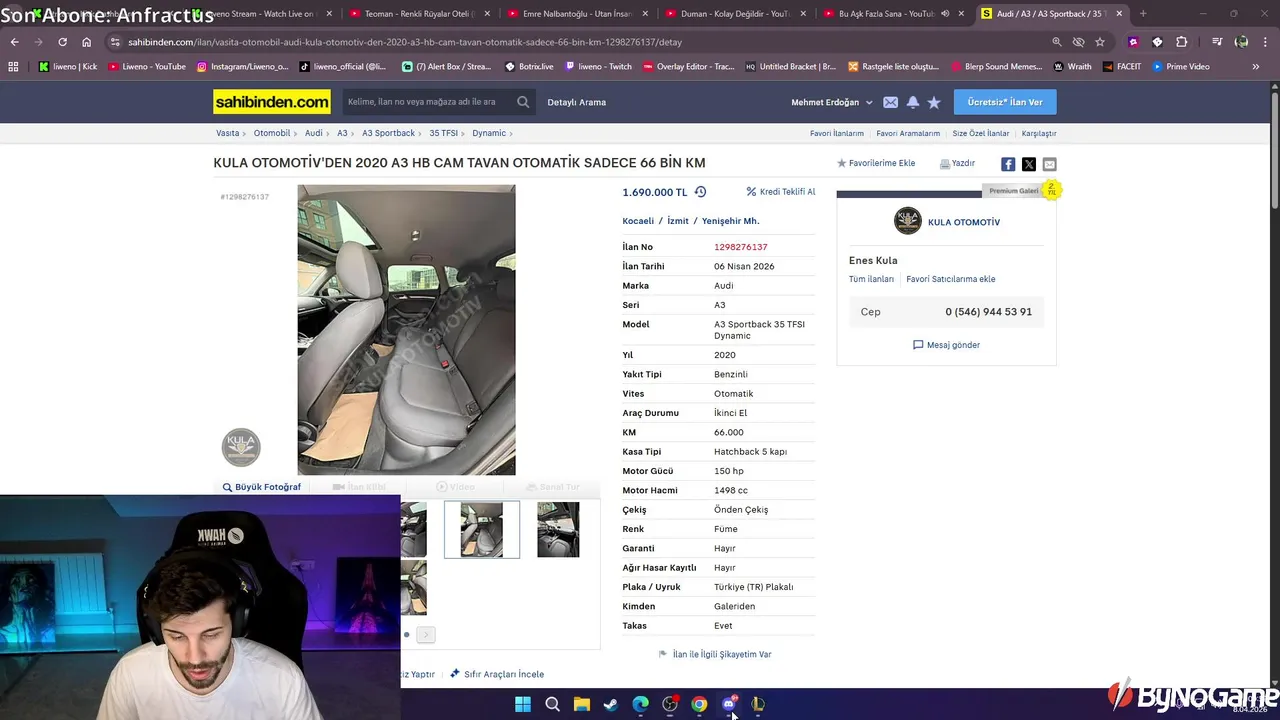Click Kredi Teklifi Al
Image resolution: width=1280 pixels, height=720 pixels.
click(781, 192)
